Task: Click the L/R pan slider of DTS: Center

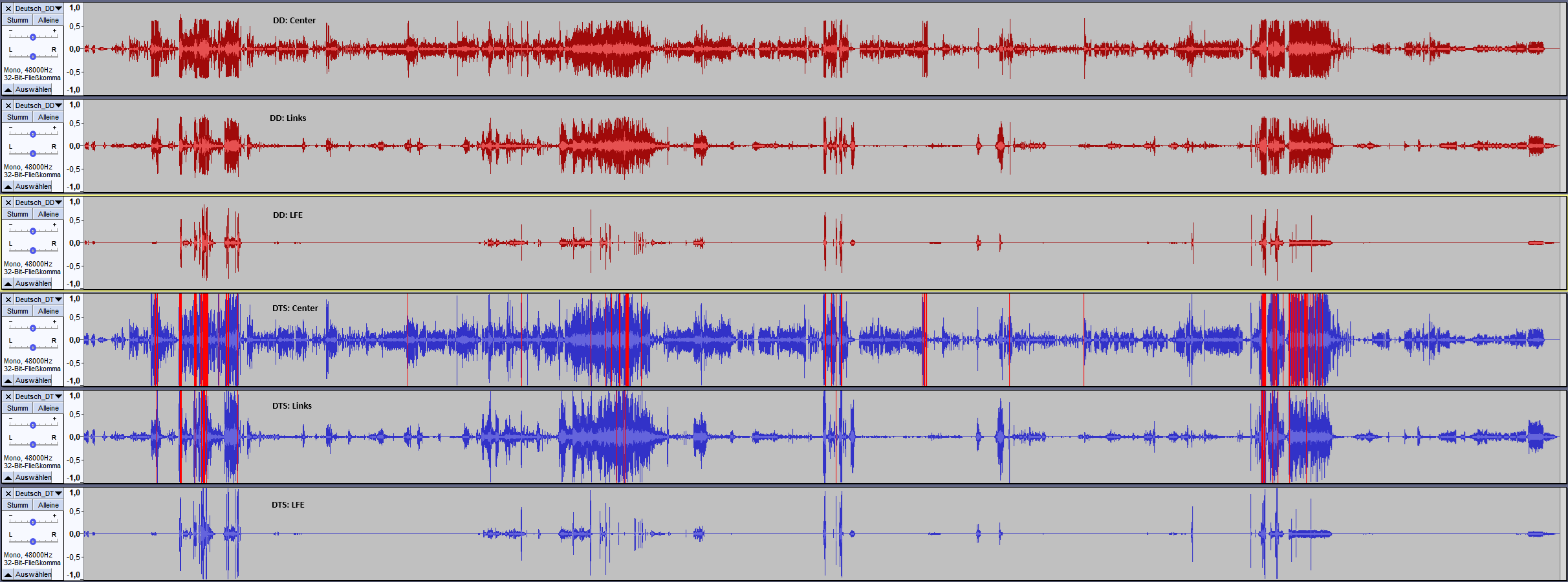Action: (32, 347)
